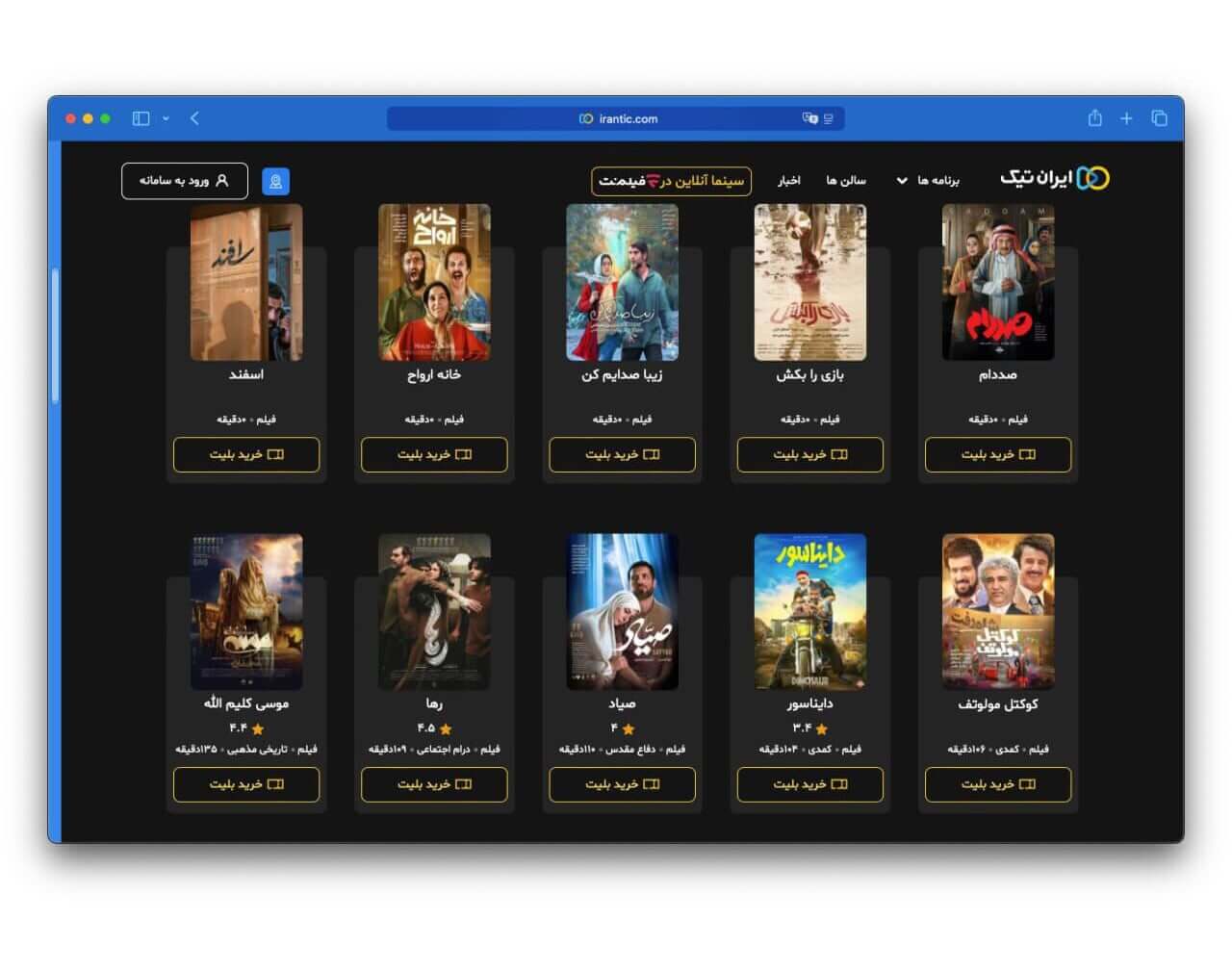This screenshot has height=970, width=1232.
Task: Click the page scrollbar thumb on left
Action: (x=56, y=335)
